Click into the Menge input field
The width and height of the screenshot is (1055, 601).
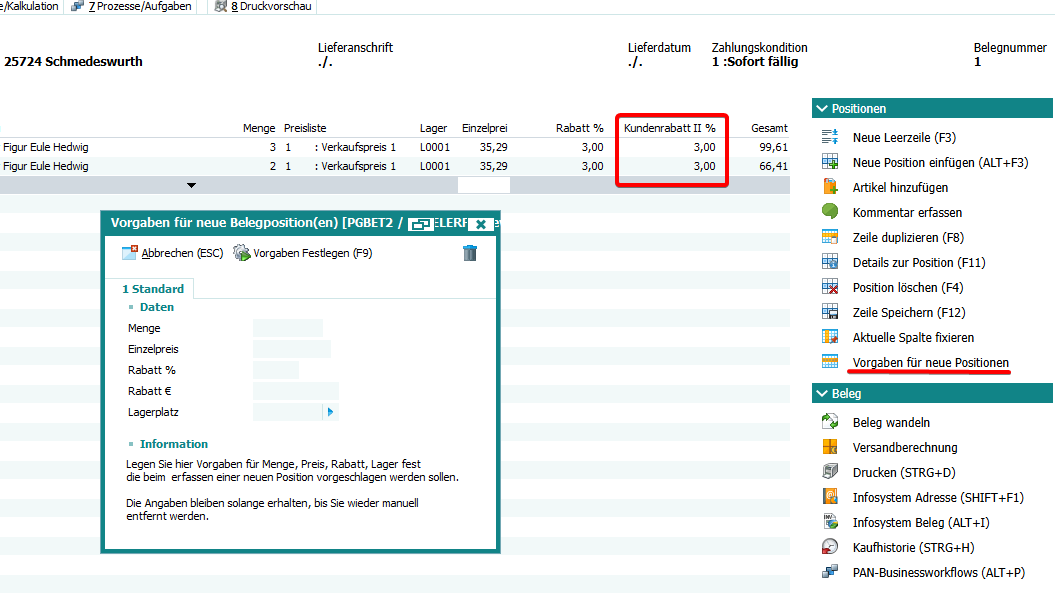pyautogui.click(x=288, y=328)
